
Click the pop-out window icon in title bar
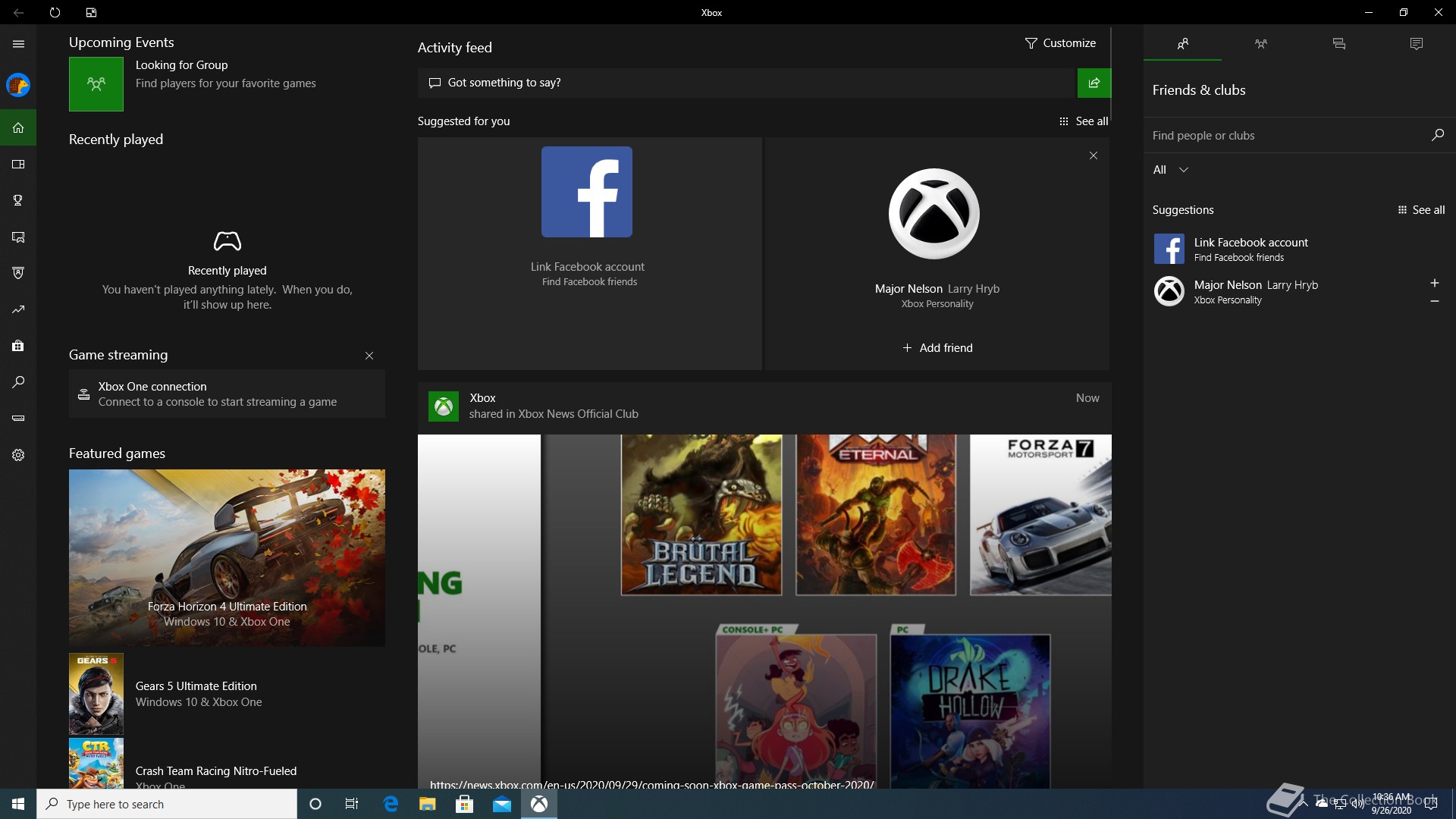click(91, 12)
